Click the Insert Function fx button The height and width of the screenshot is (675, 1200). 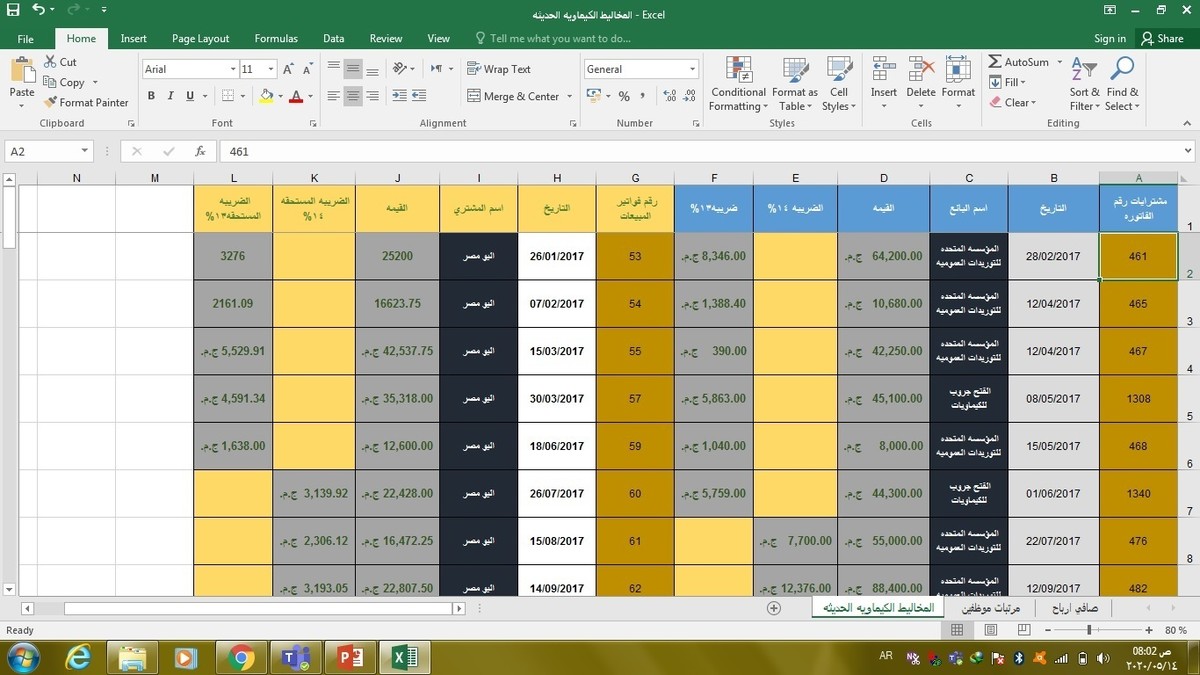200,151
